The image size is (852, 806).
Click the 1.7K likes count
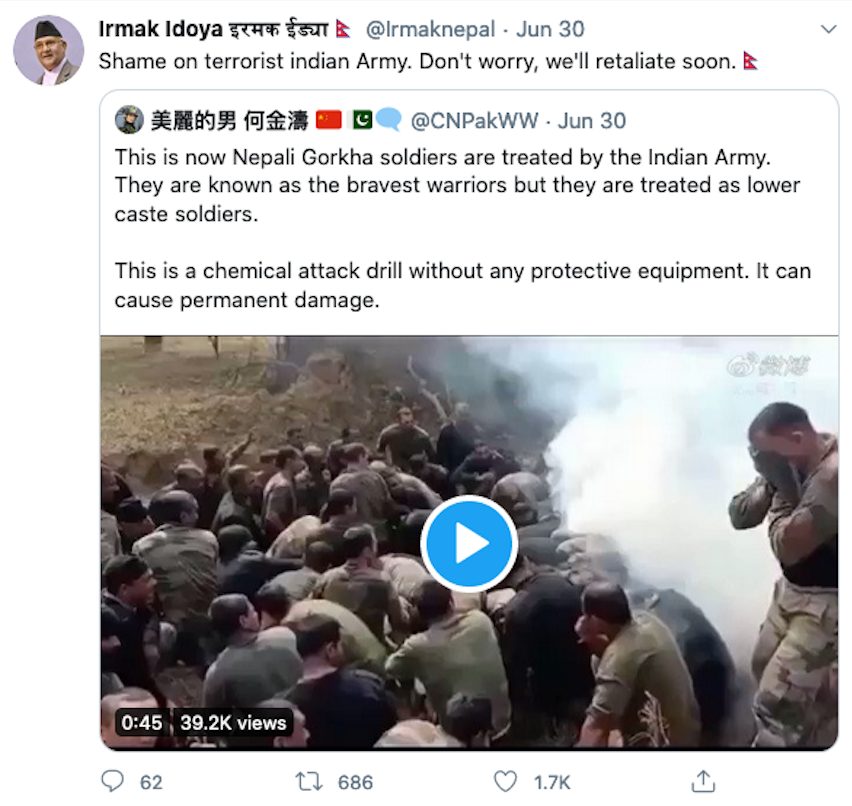click(552, 783)
